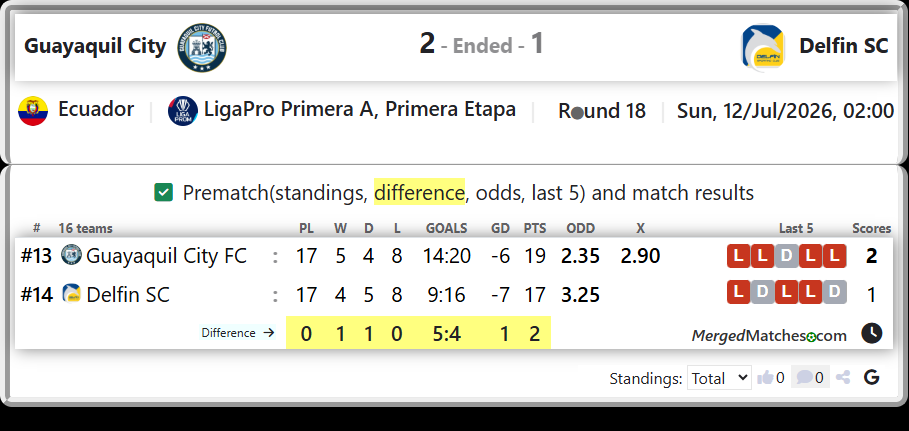
Task: Click the Guayaquil City FC table row name
Action: tap(166, 256)
